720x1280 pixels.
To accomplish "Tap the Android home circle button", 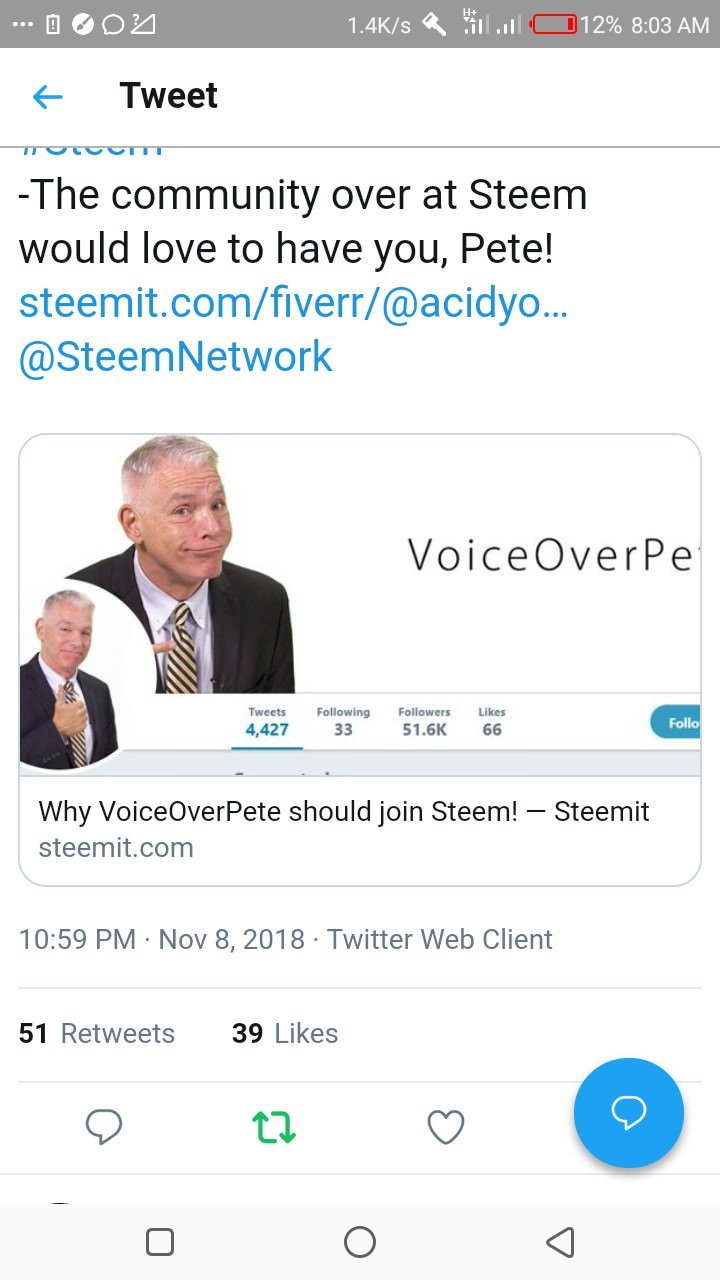I will coord(360,1242).
